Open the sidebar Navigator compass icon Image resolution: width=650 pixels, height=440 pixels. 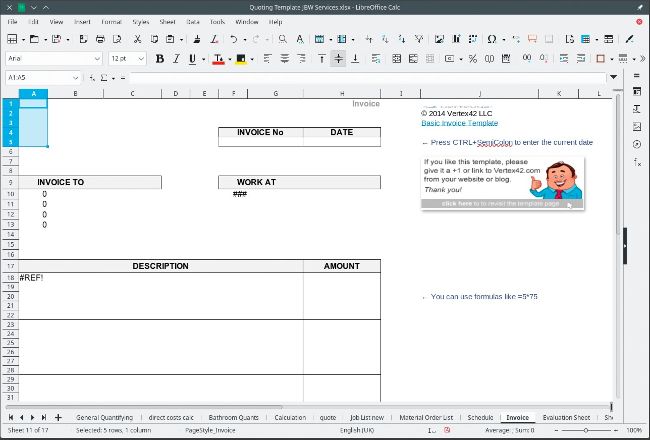click(637, 144)
